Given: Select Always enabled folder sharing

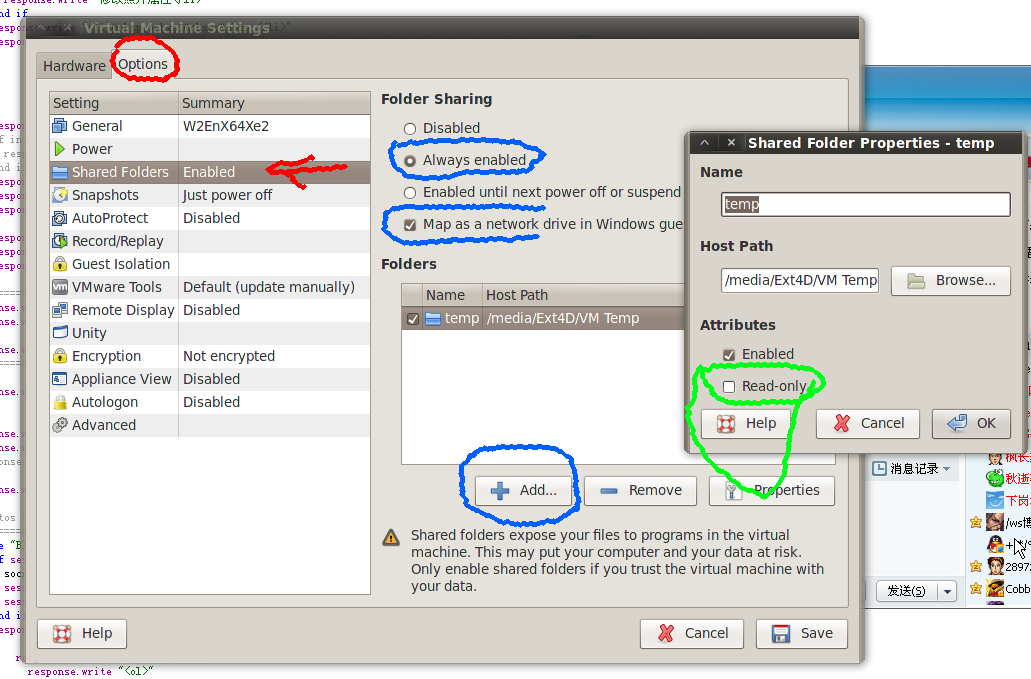Looking at the screenshot, I should pos(410,160).
